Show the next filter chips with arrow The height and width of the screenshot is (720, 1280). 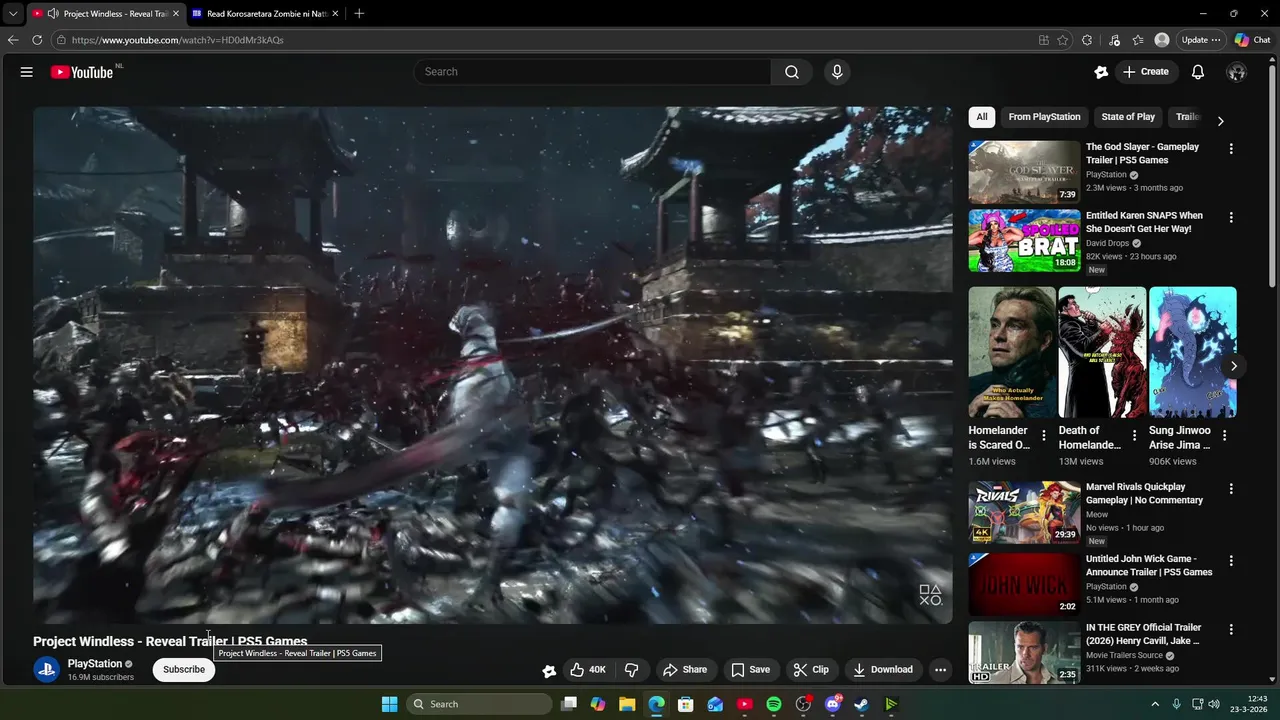pyautogui.click(x=1220, y=121)
